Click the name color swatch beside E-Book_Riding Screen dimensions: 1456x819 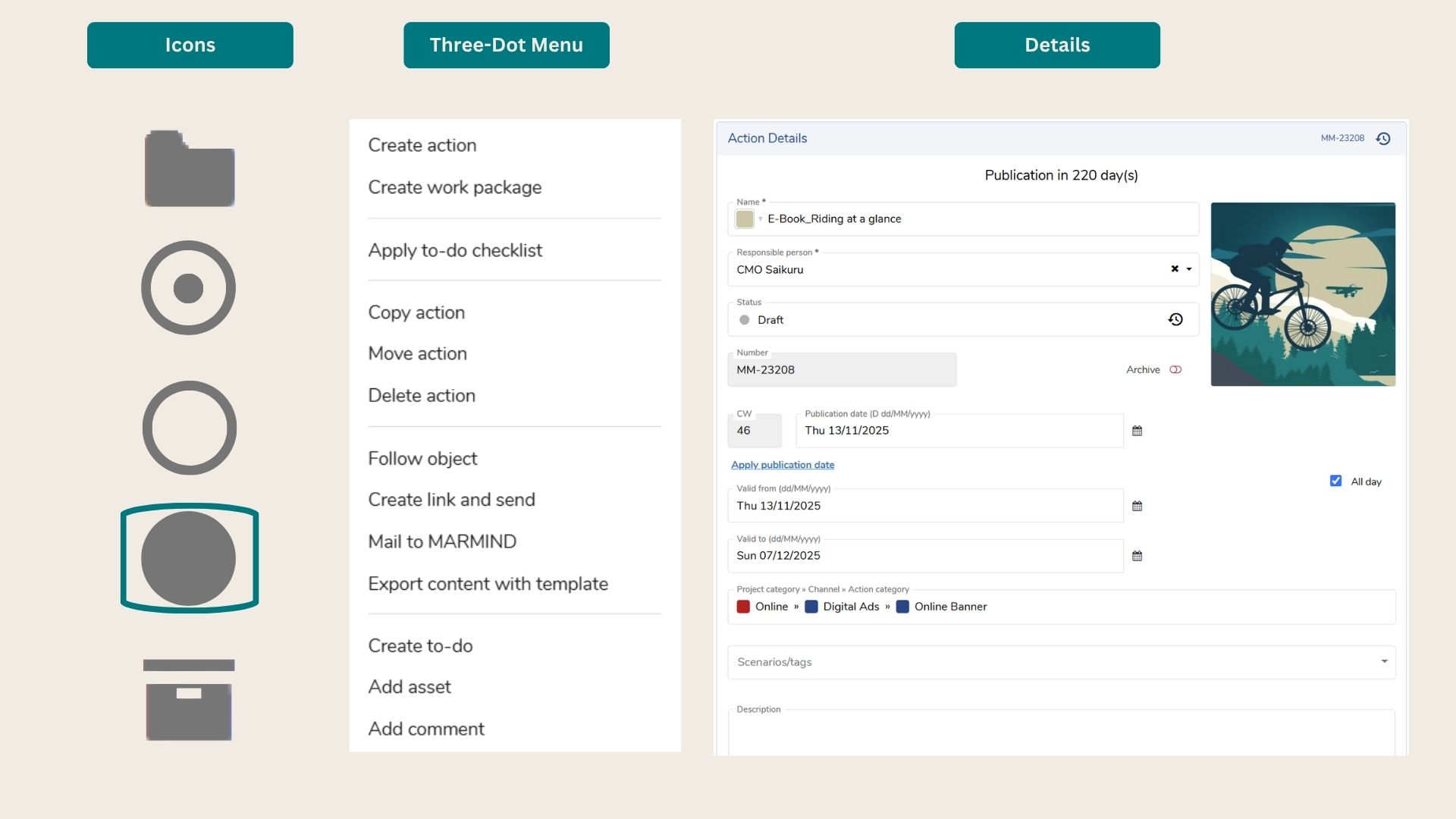pos(745,219)
